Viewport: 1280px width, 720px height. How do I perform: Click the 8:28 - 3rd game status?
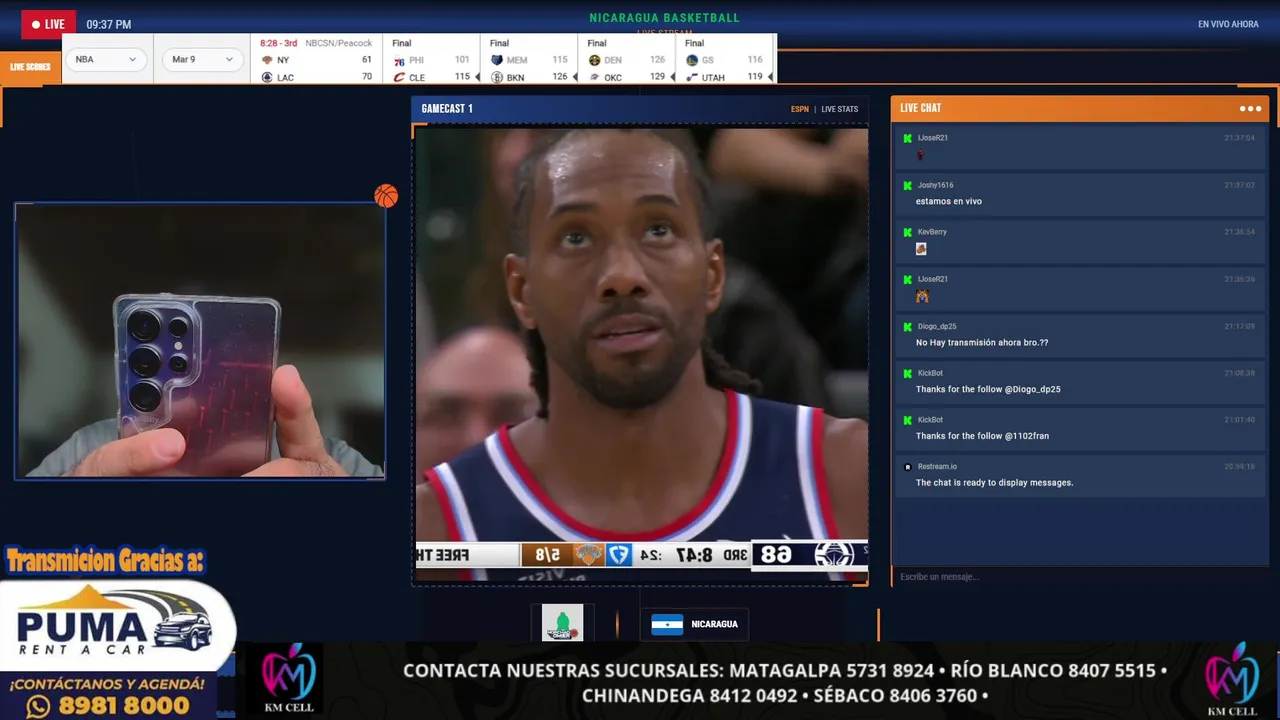(279, 43)
